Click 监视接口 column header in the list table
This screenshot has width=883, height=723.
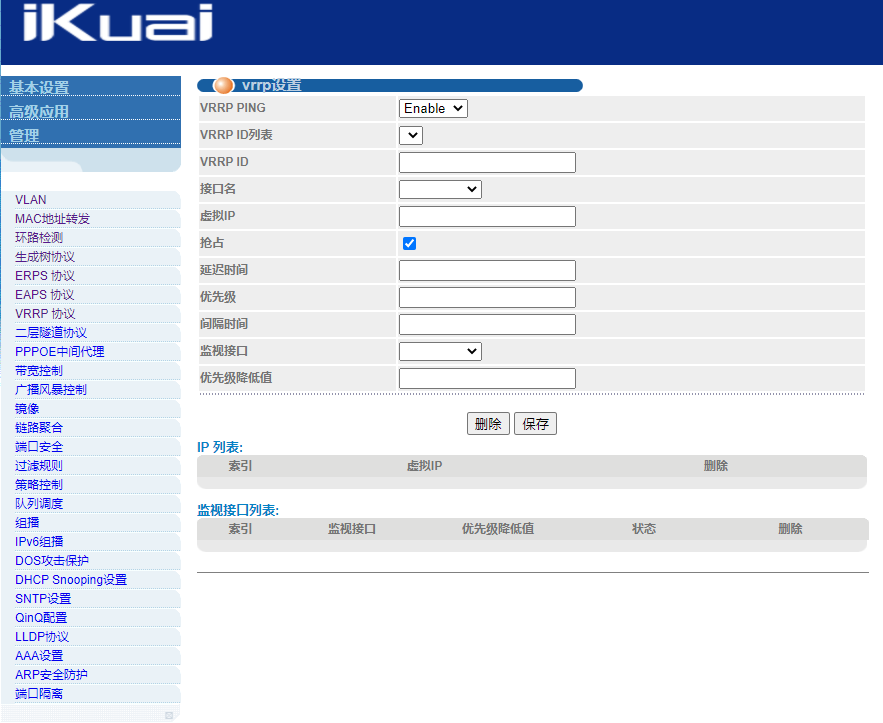(x=352, y=529)
